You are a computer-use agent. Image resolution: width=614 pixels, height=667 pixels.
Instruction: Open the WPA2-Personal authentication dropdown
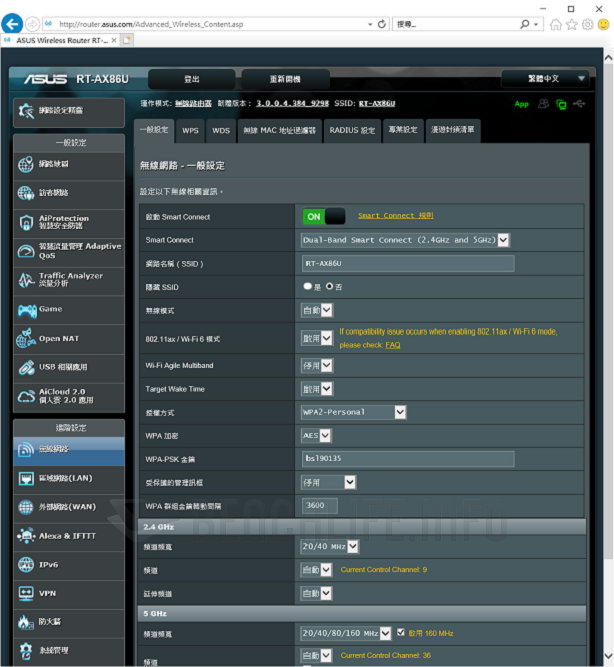(x=353, y=412)
